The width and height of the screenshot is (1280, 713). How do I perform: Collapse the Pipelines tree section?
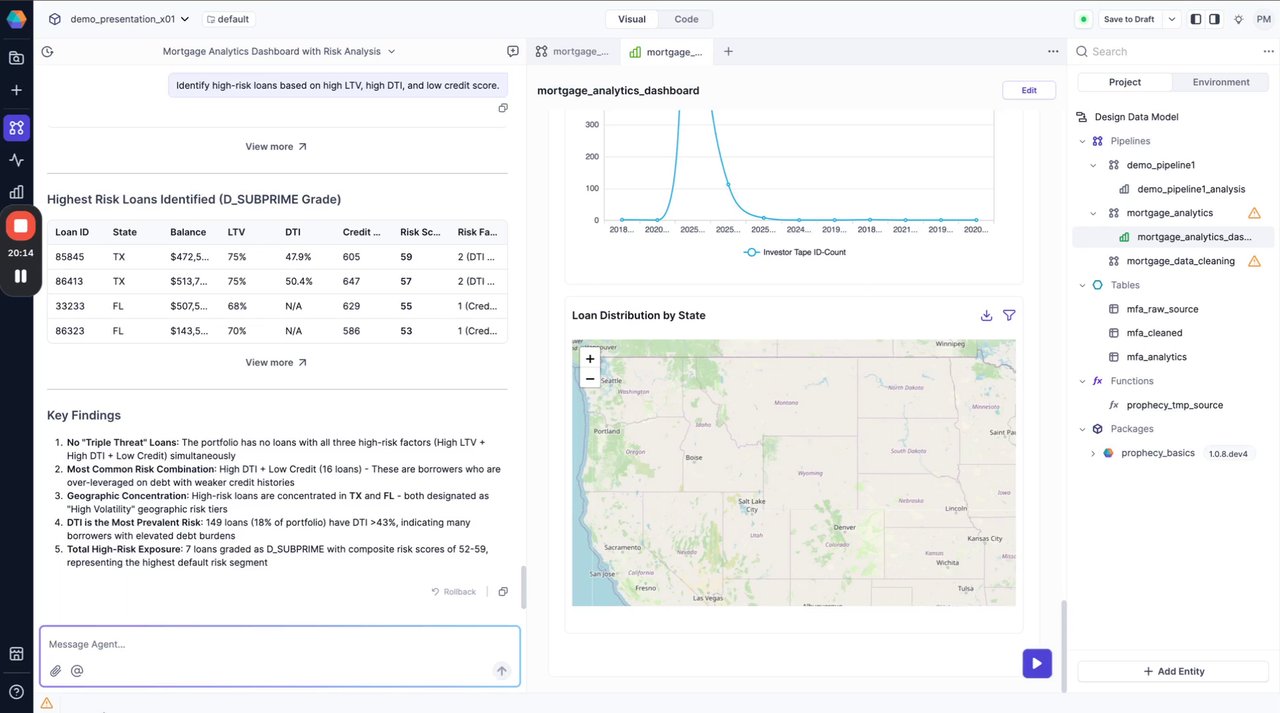[1083, 141]
